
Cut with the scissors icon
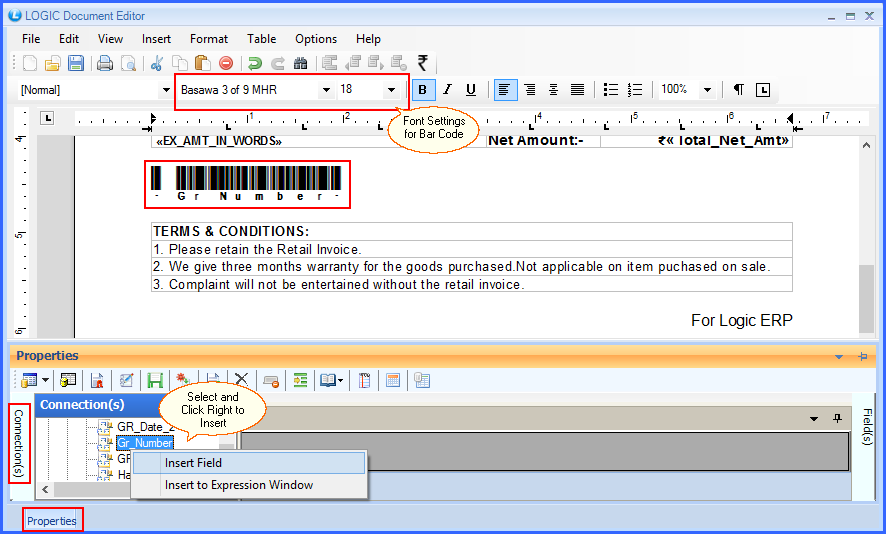(x=157, y=63)
